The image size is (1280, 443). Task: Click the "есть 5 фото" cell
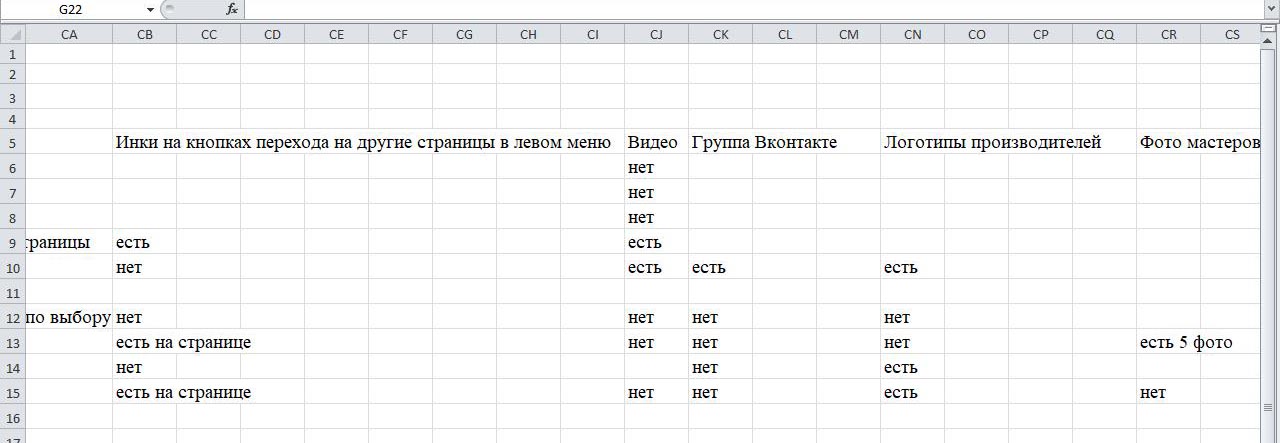pos(1168,343)
